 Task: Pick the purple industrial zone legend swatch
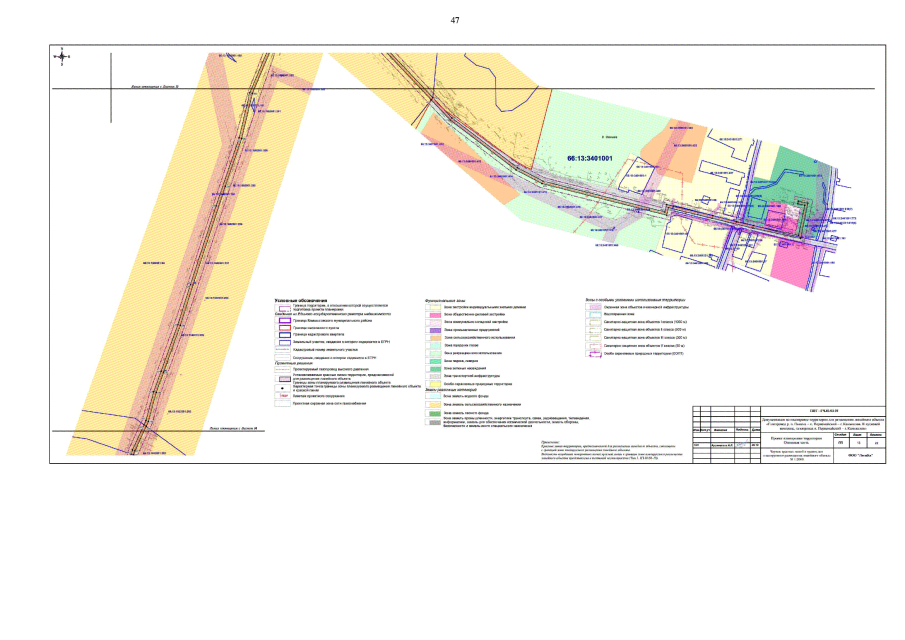[434, 330]
